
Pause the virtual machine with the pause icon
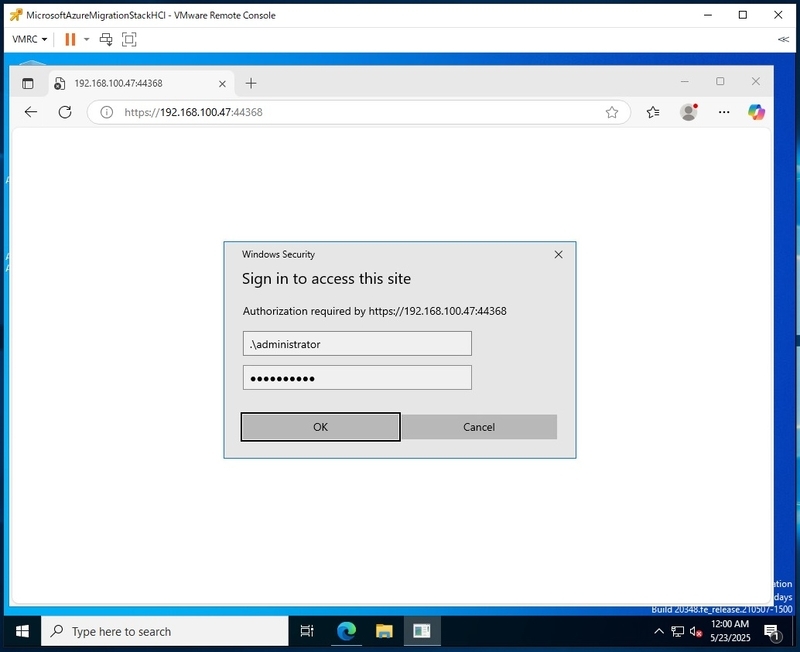coord(70,39)
